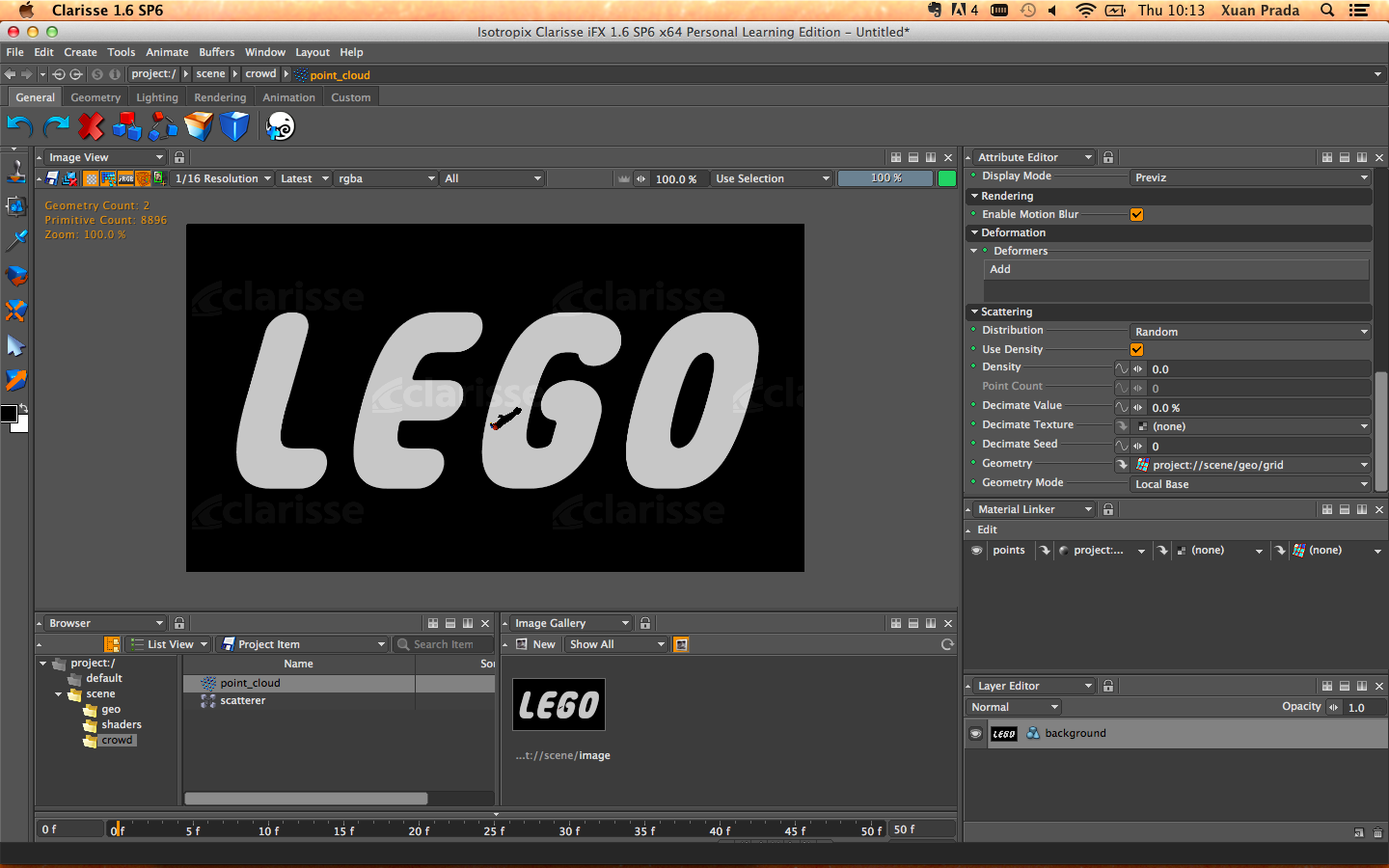Click the linked cubes instance icon
Viewport: 1389px width, 868px height.
[163, 126]
